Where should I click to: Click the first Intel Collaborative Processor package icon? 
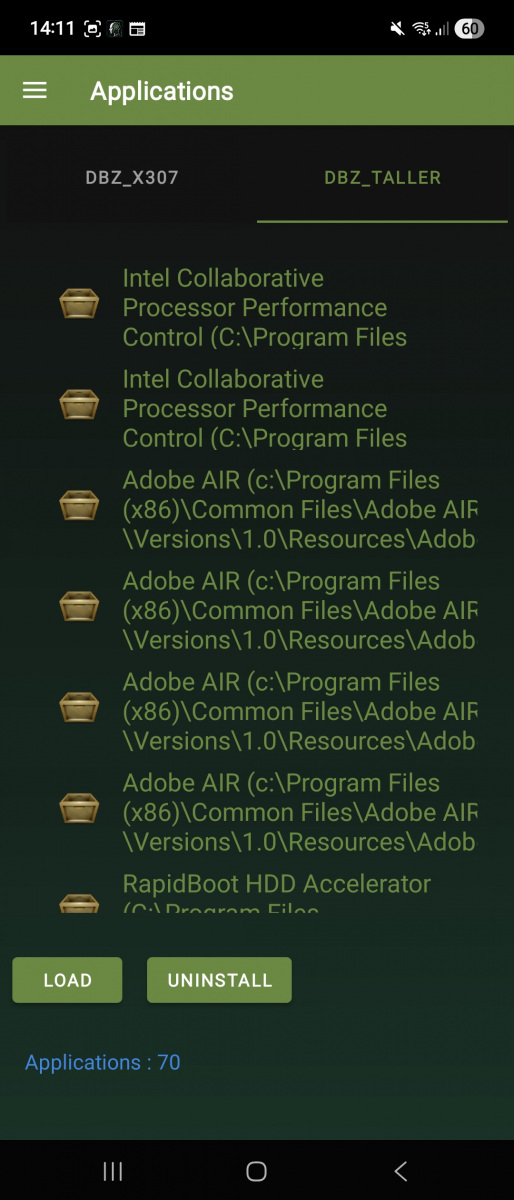pyautogui.click(x=79, y=304)
